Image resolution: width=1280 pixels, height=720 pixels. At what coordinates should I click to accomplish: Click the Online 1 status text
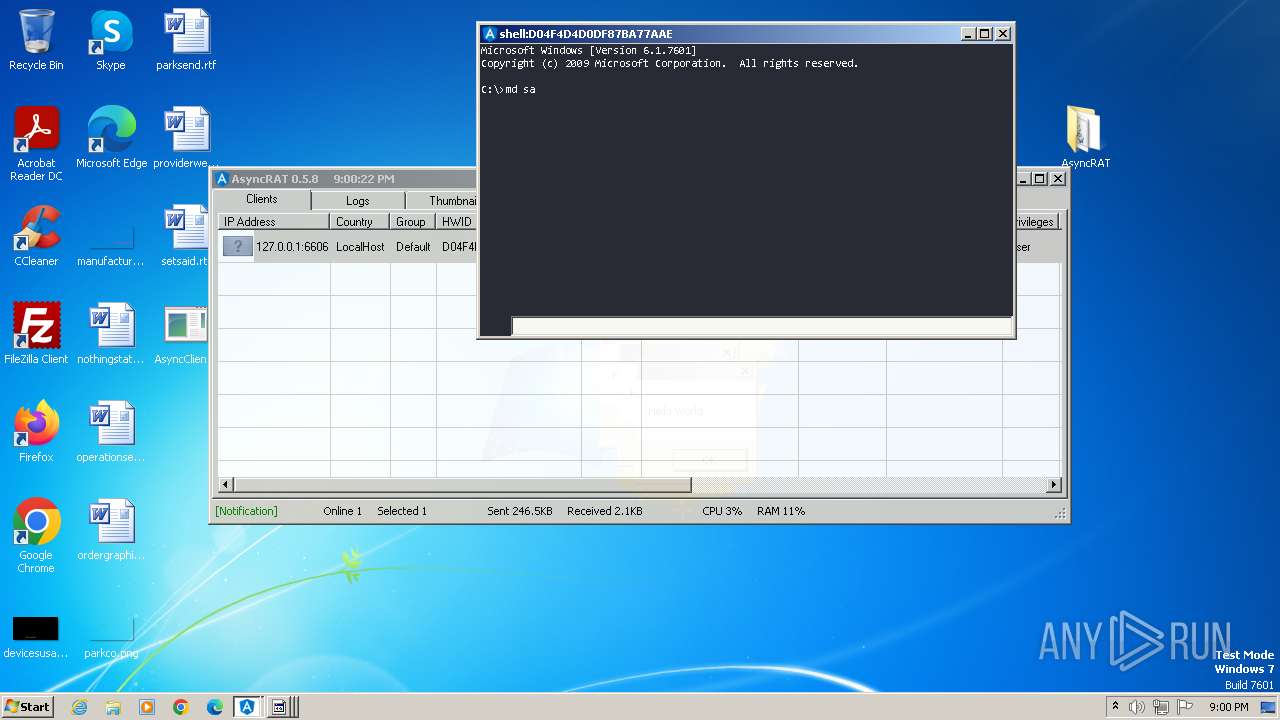pyautogui.click(x=342, y=511)
